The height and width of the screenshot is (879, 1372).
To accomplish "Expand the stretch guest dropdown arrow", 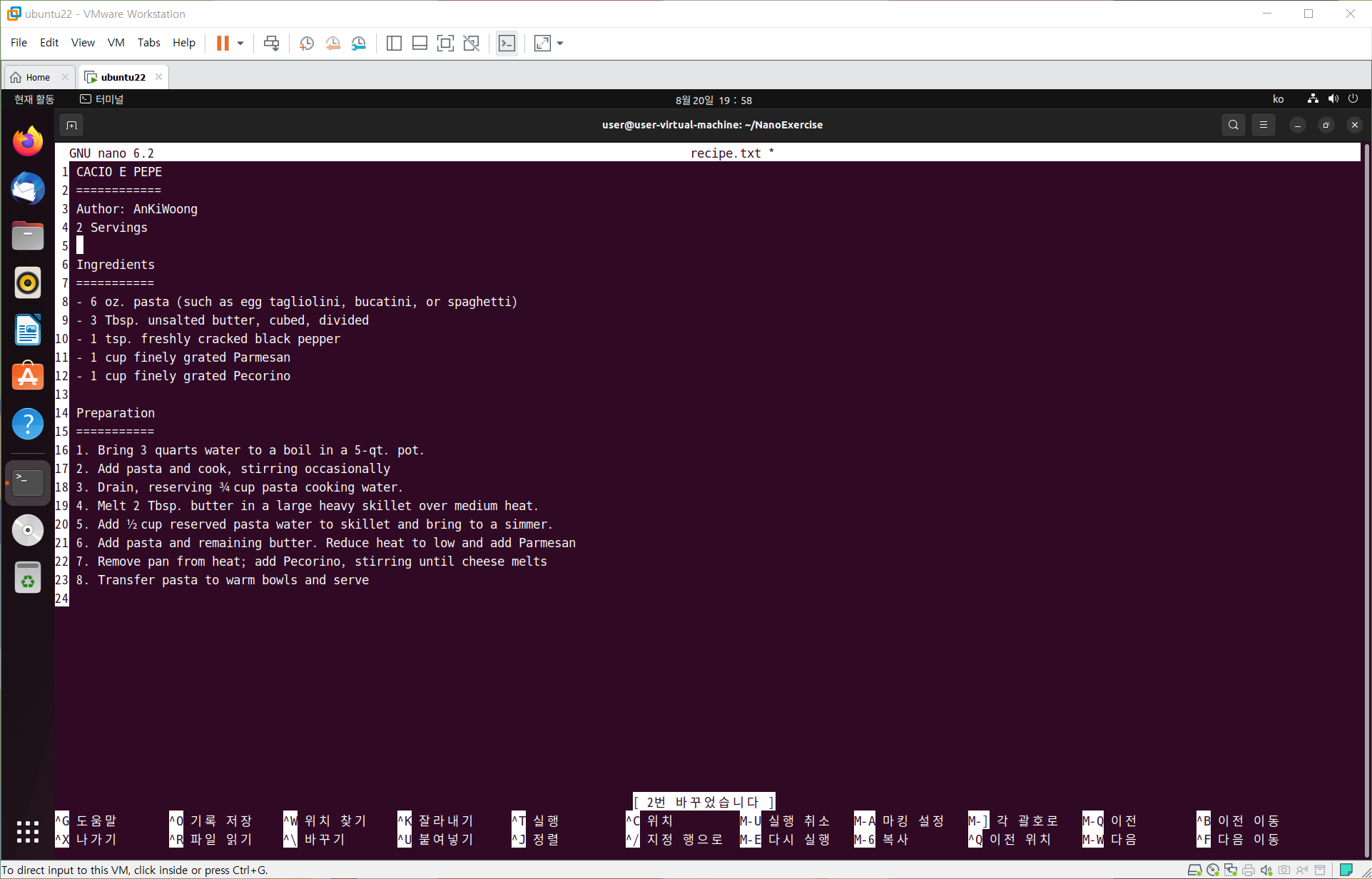I will coord(560,44).
